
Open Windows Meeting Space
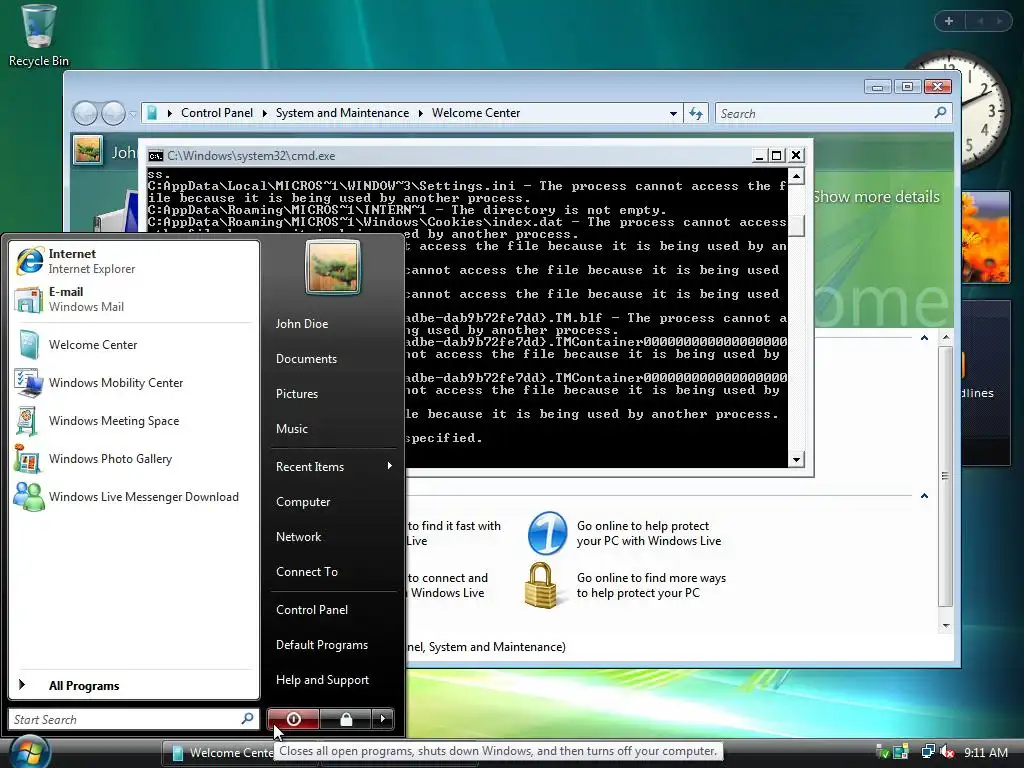(134, 421)
